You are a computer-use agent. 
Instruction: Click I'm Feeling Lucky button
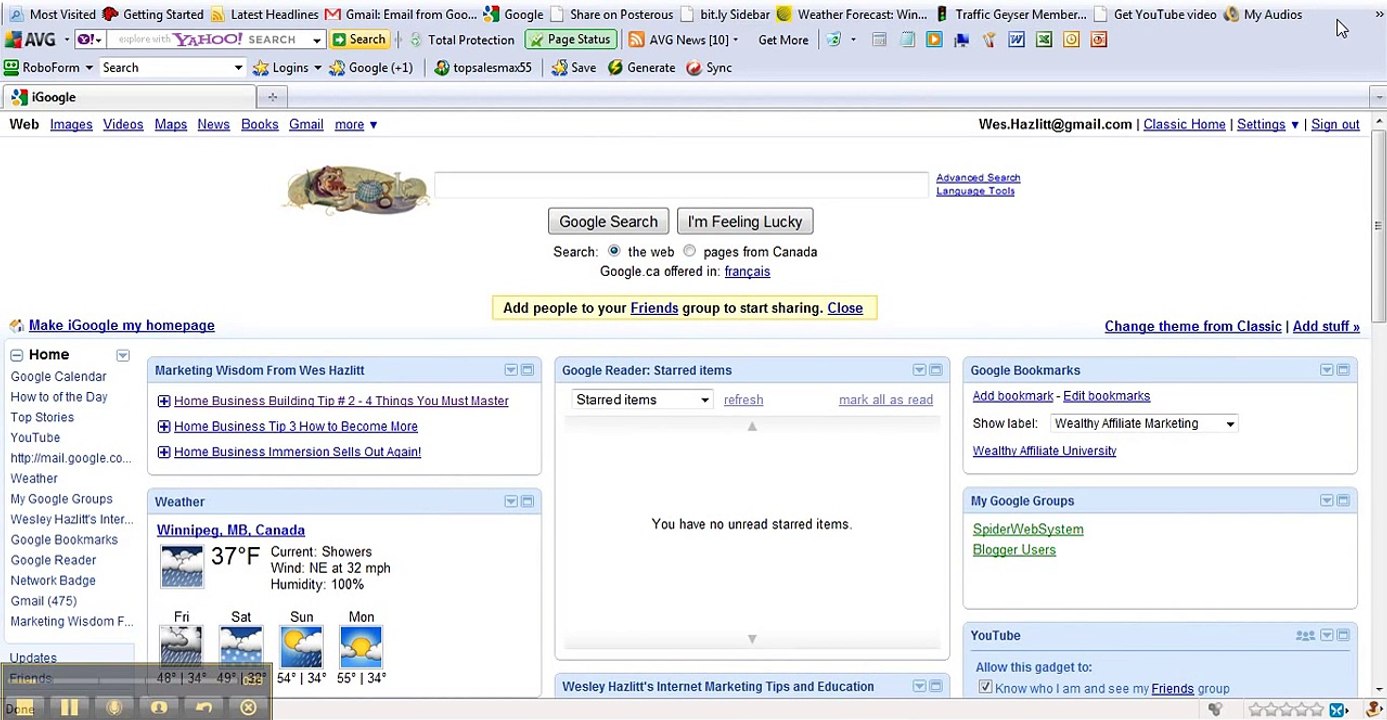(x=745, y=221)
